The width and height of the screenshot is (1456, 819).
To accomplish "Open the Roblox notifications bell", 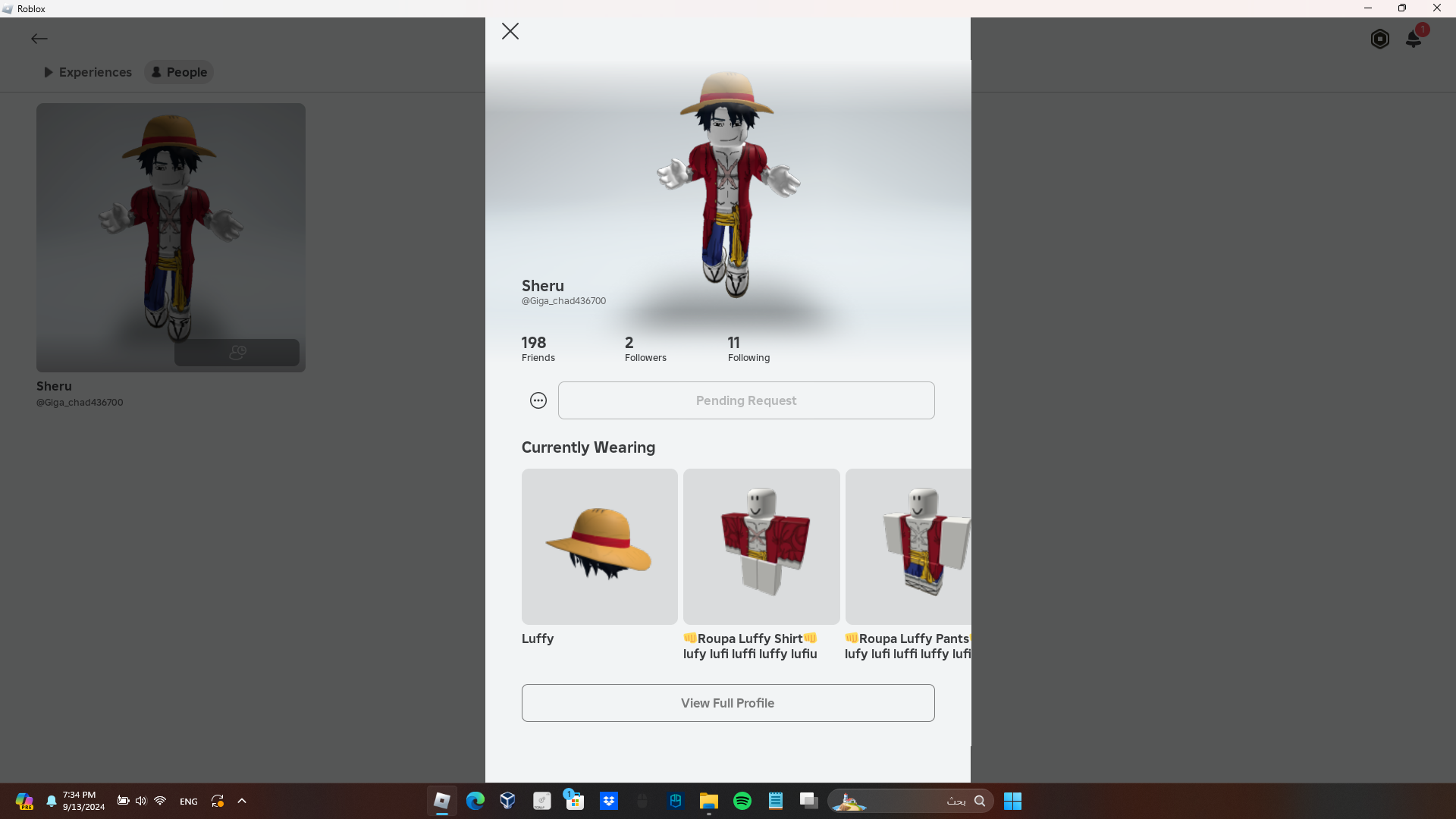I will (x=1414, y=38).
